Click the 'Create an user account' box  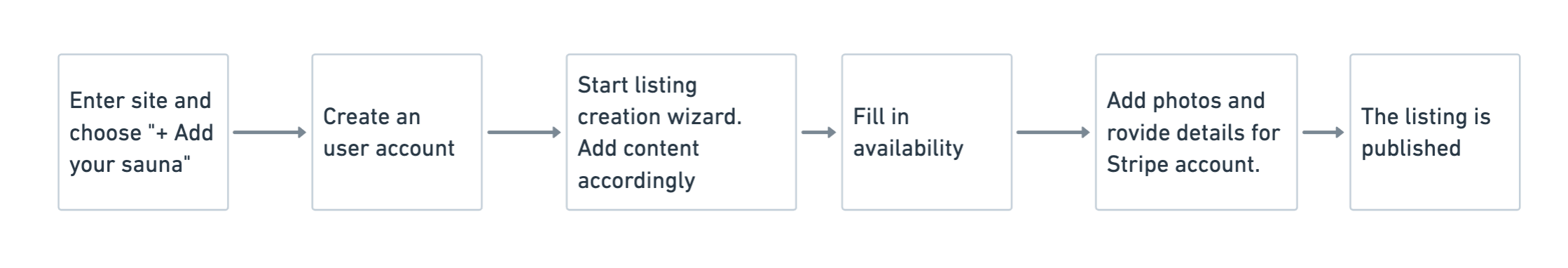[x=397, y=132]
